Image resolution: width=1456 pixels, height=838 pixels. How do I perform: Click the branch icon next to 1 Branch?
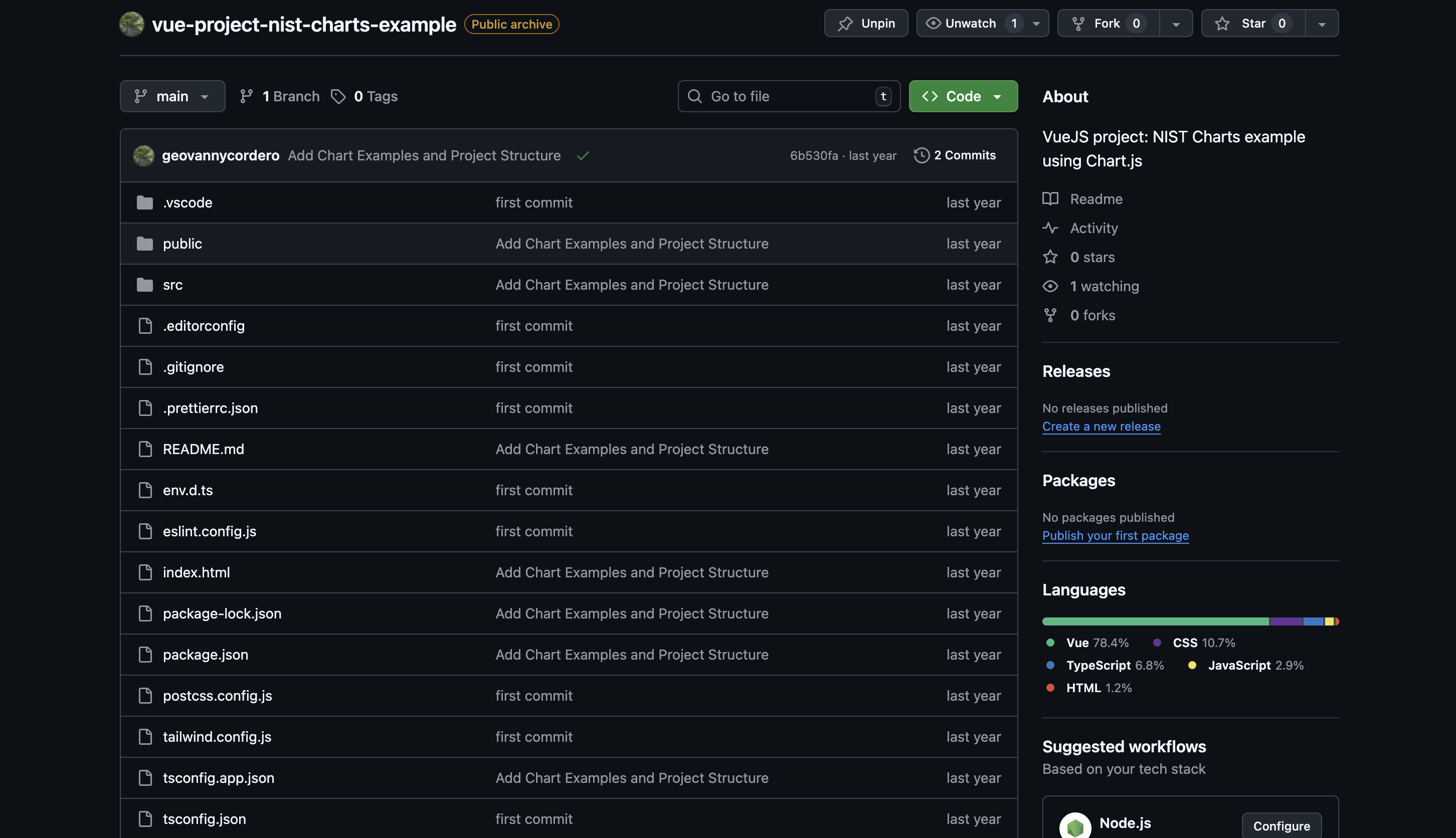point(246,96)
